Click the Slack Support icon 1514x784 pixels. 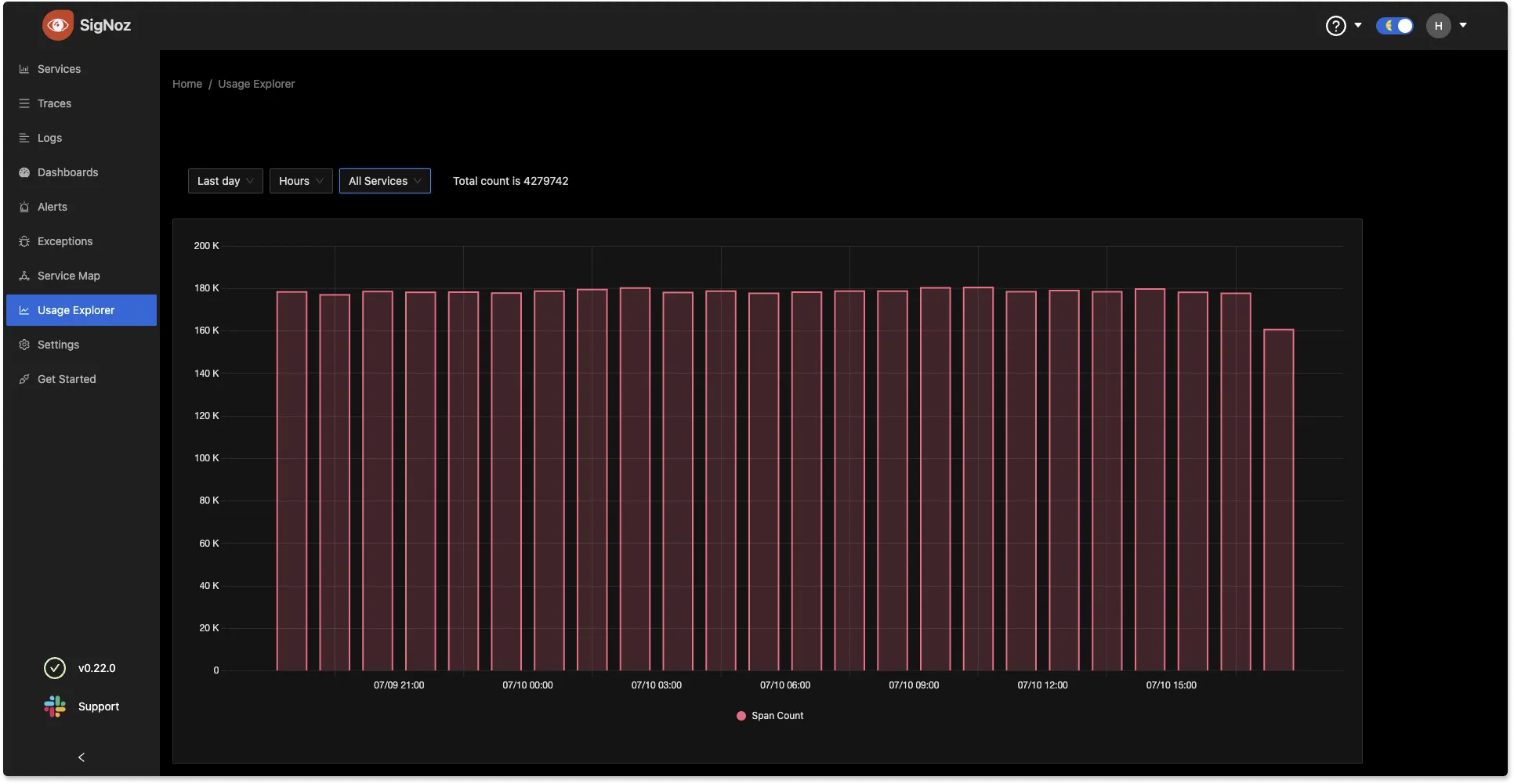[54, 706]
